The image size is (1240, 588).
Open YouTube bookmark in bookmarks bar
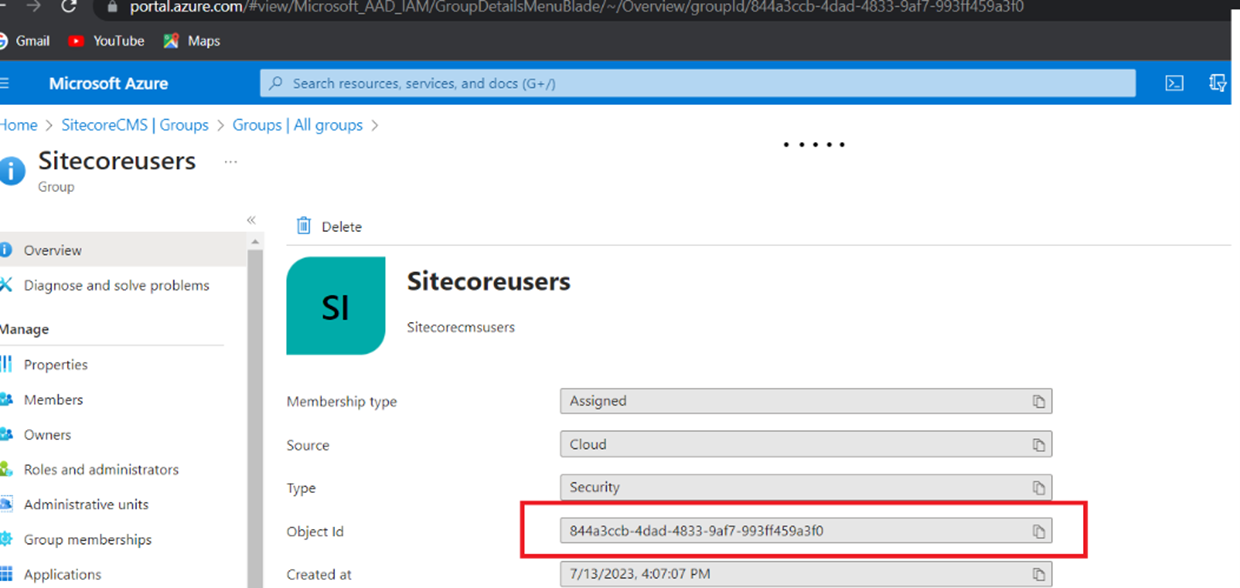click(x=106, y=41)
